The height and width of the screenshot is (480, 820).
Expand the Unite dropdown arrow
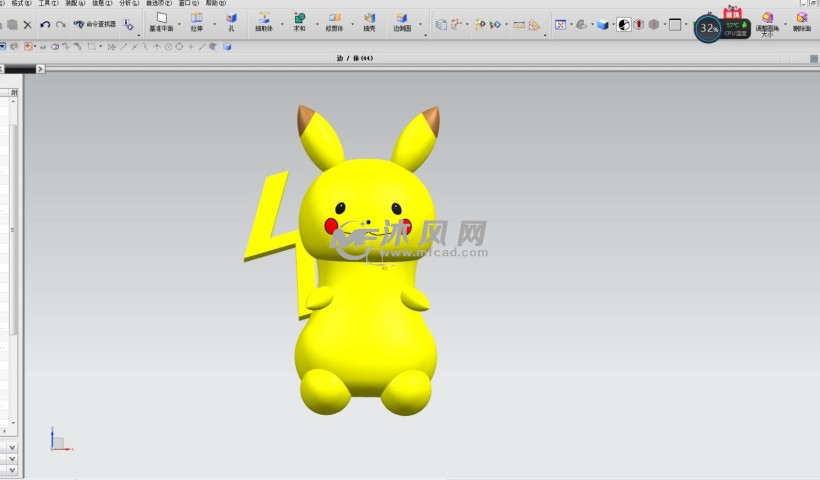tap(317, 24)
